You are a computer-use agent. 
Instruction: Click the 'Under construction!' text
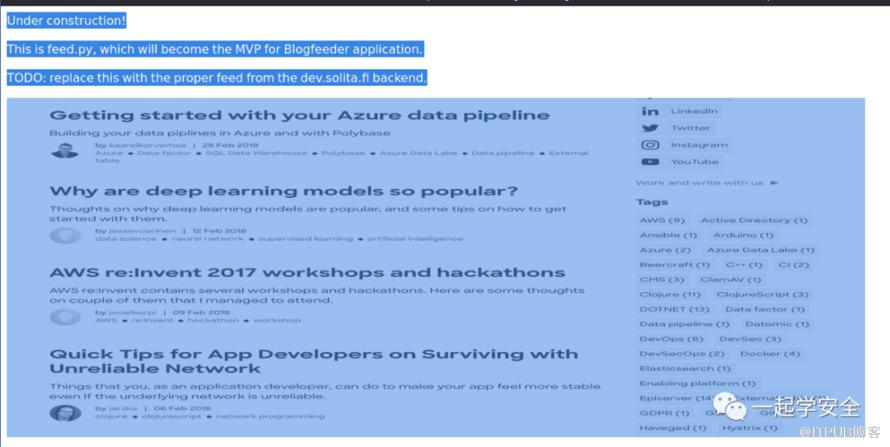(66, 21)
